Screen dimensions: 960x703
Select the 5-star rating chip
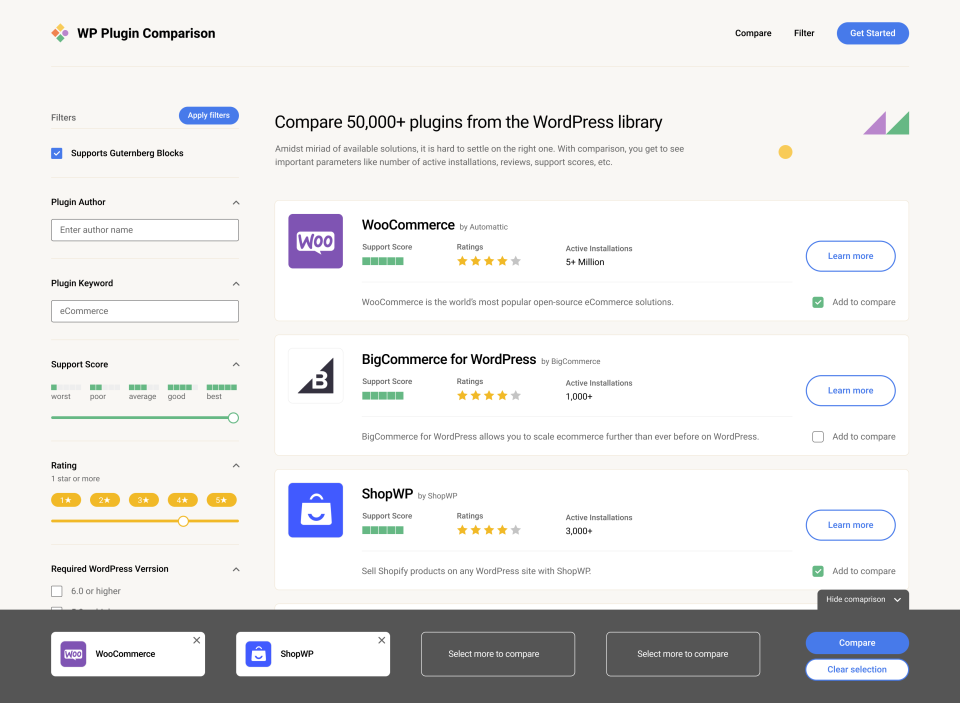pyautogui.click(x=222, y=500)
